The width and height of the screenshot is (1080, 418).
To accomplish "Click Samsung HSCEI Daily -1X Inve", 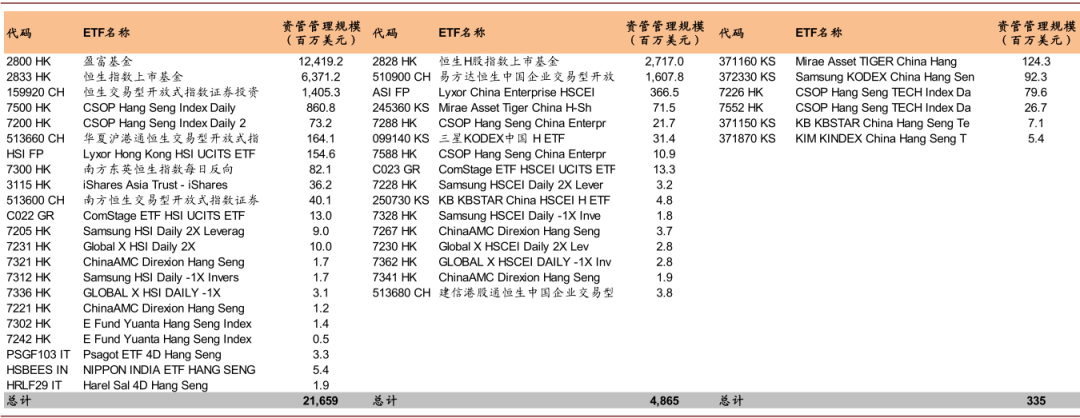I will (x=519, y=216).
